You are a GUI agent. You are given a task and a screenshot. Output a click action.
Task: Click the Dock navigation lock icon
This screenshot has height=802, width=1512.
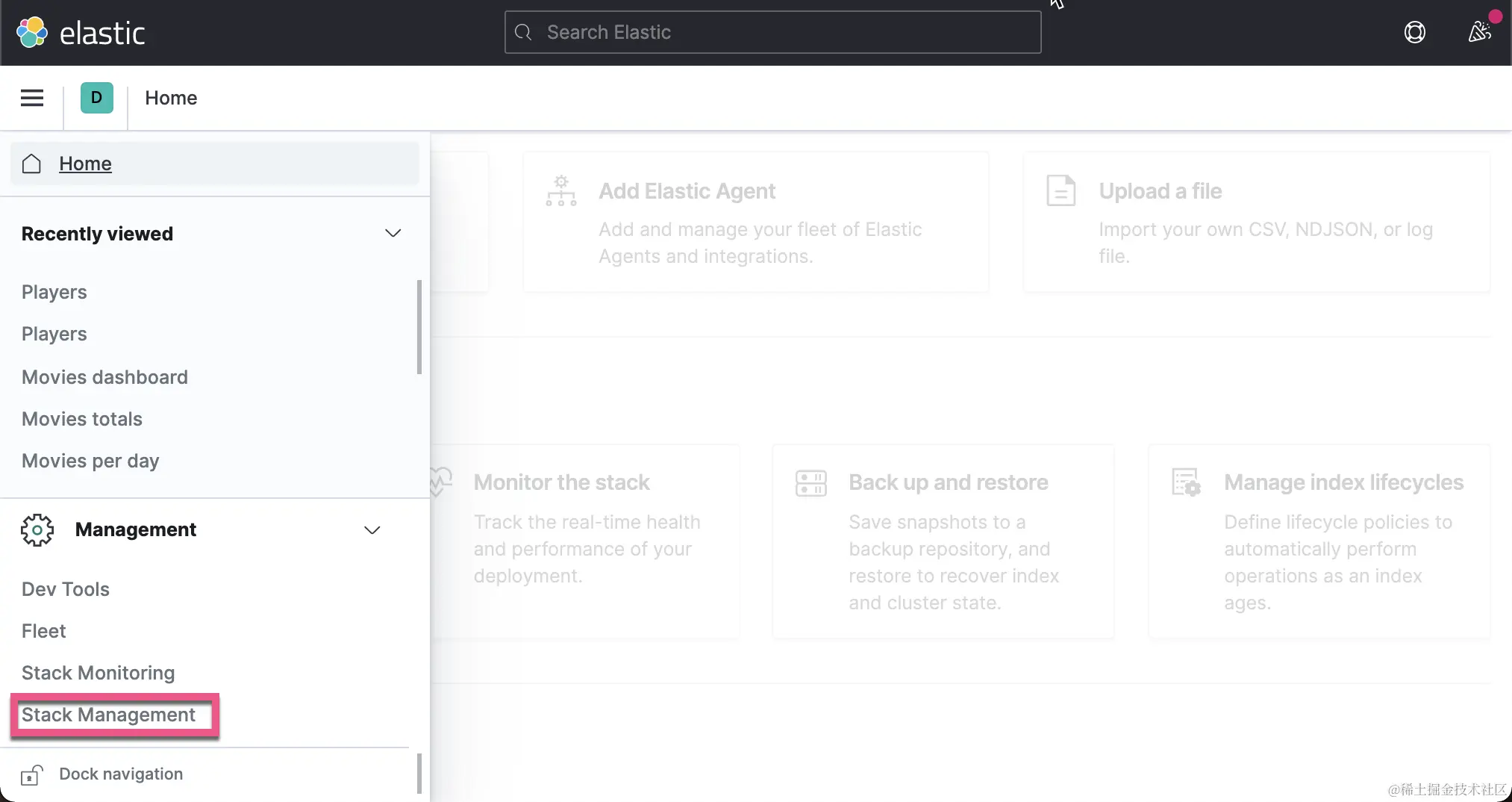[32, 774]
